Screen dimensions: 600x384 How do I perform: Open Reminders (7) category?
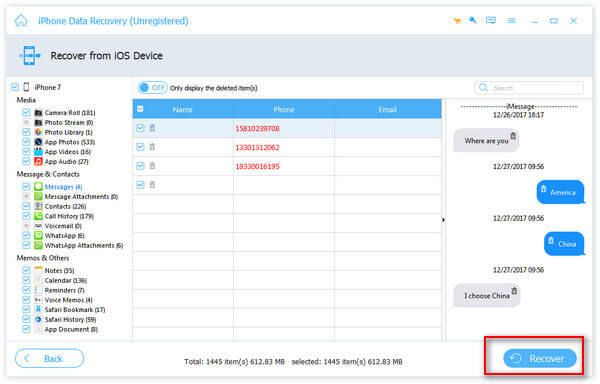tap(64, 290)
